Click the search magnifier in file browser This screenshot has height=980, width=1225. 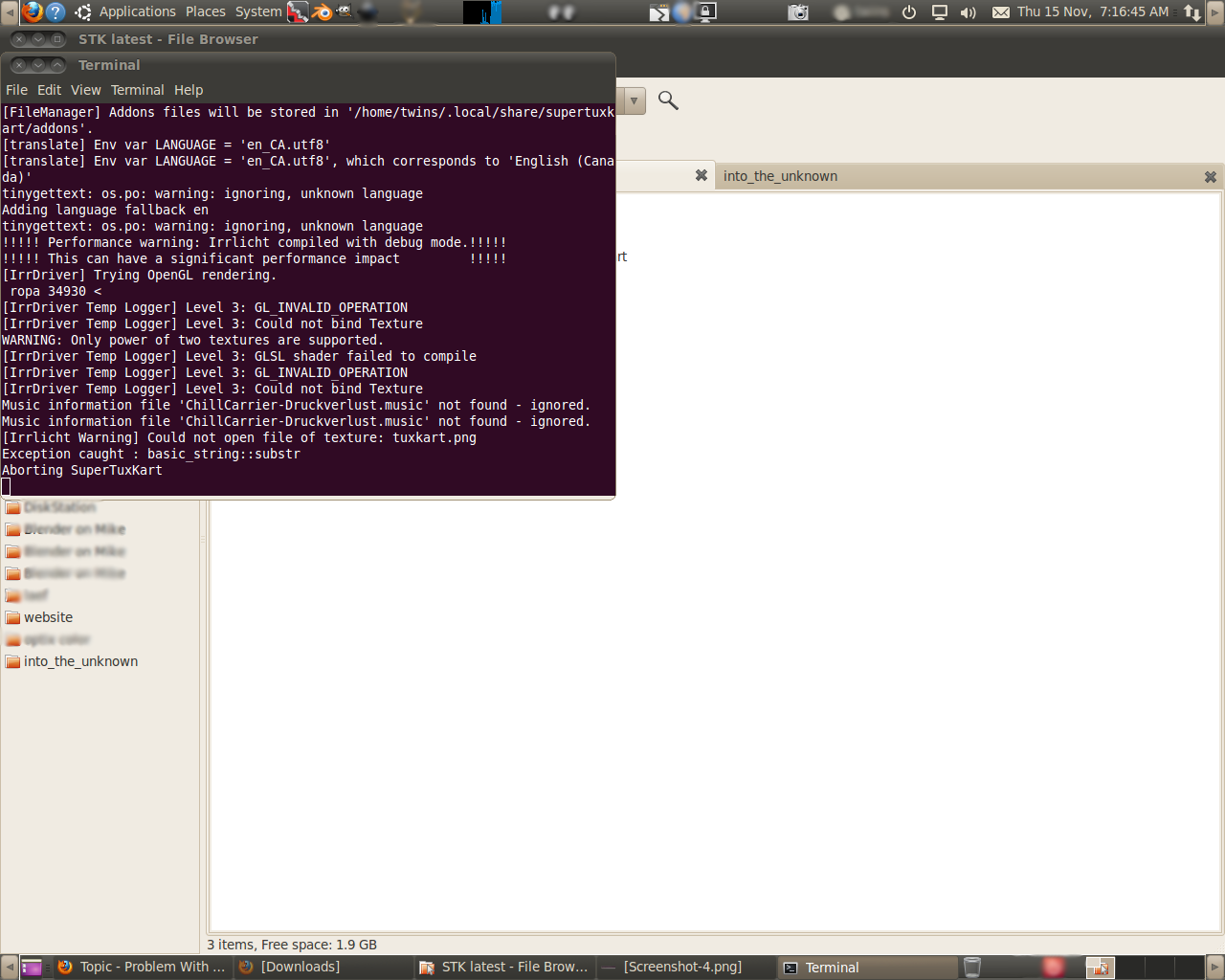point(668,100)
